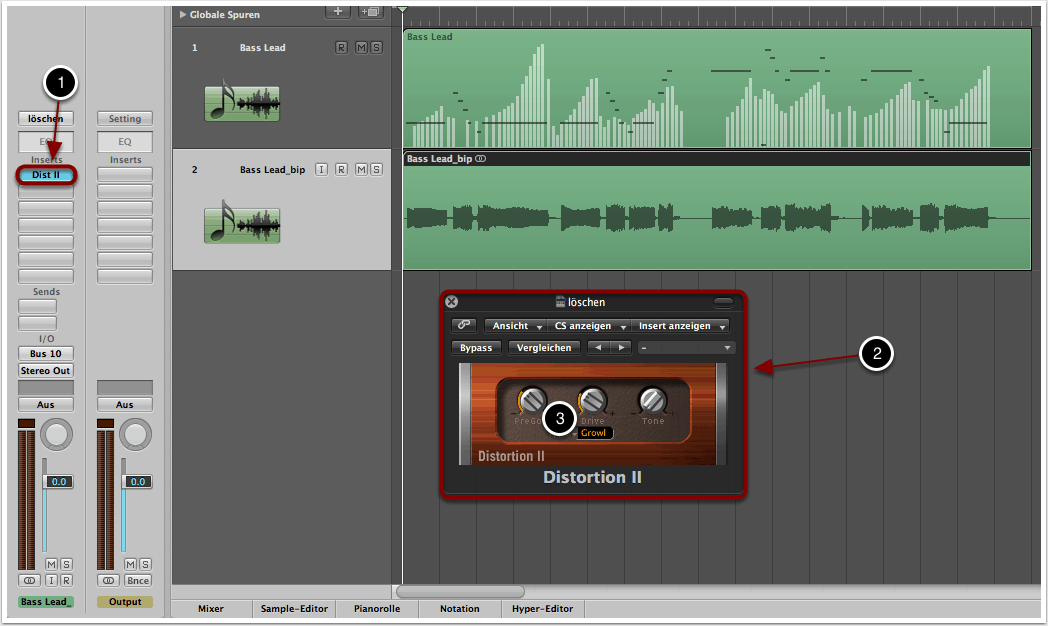
Task: Expand the Globale Spuren disclosure triangle
Action: [182, 15]
